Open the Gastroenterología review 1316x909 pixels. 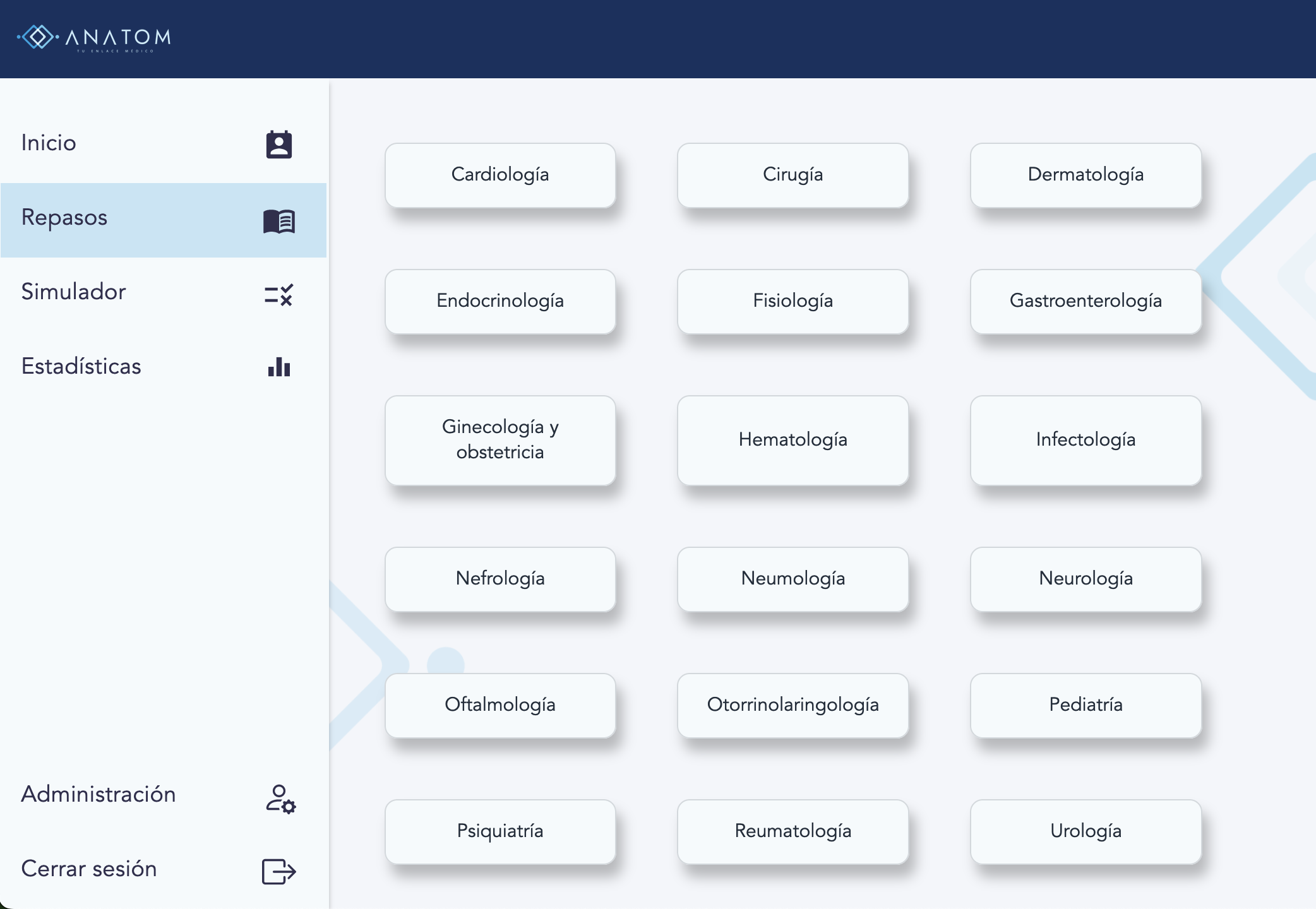pos(1086,301)
